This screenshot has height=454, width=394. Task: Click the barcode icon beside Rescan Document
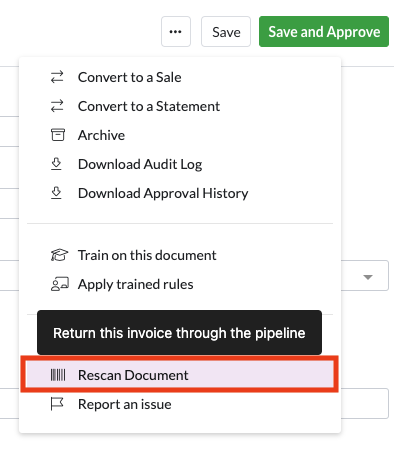pyautogui.click(x=58, y=375)
